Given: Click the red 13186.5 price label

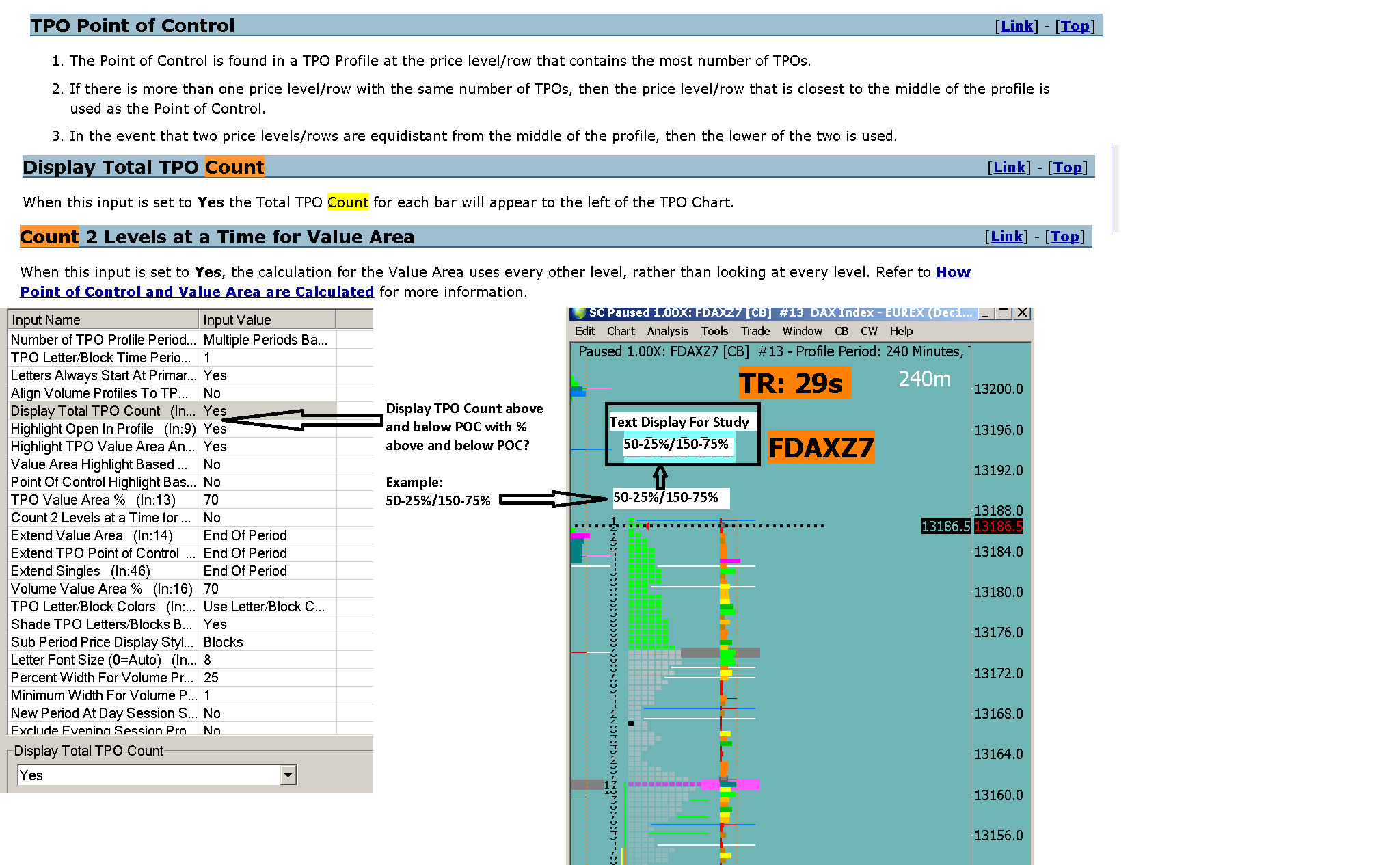Looking at the screenshot, I should point(998,527).
